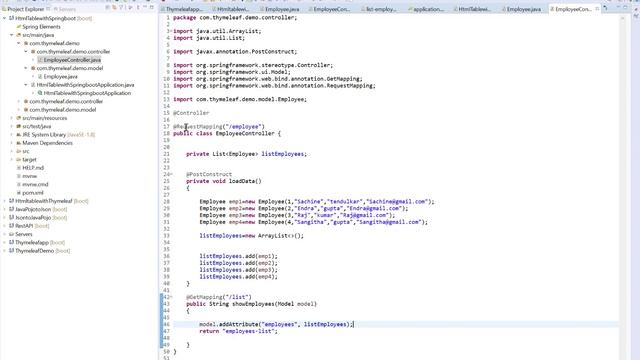Open the Project Explorer view tab
The height and width of the screenshot is (360, 640).
[25, 9]
